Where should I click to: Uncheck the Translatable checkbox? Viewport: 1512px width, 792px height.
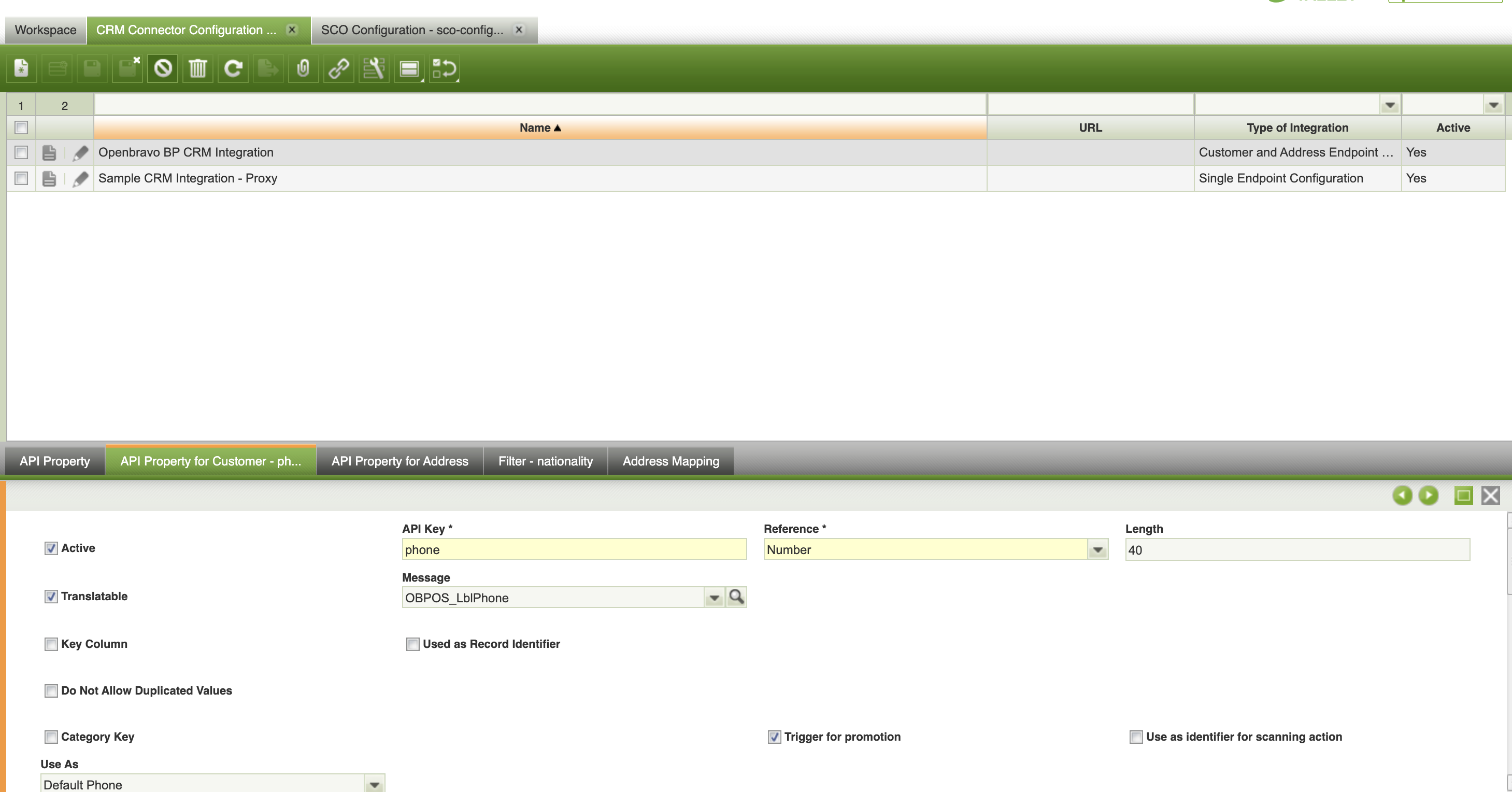click(51, 597)
